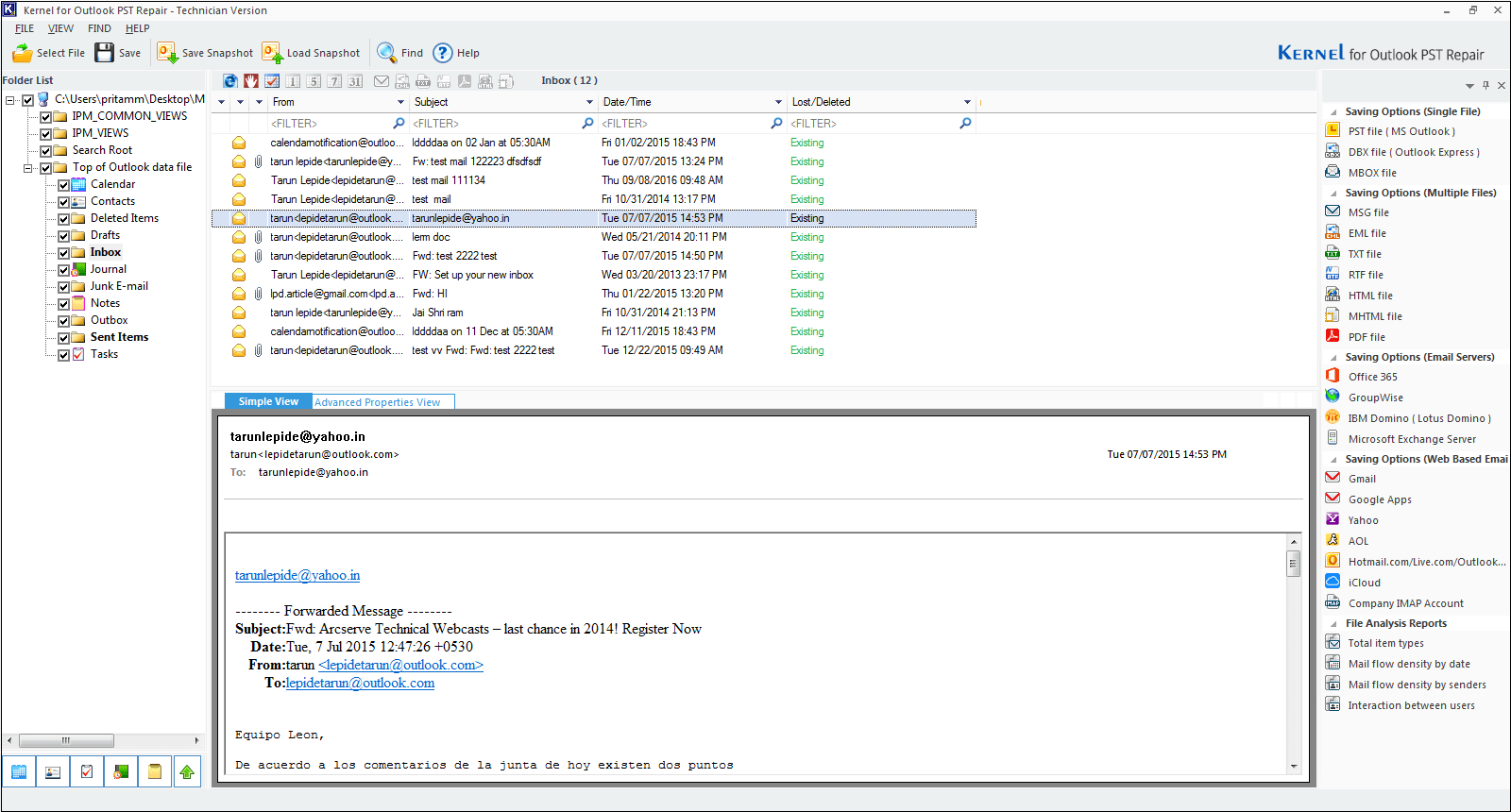Click the Internet Explorer icon above the message list
This screenshot has width=1511, height=812.
230,81
